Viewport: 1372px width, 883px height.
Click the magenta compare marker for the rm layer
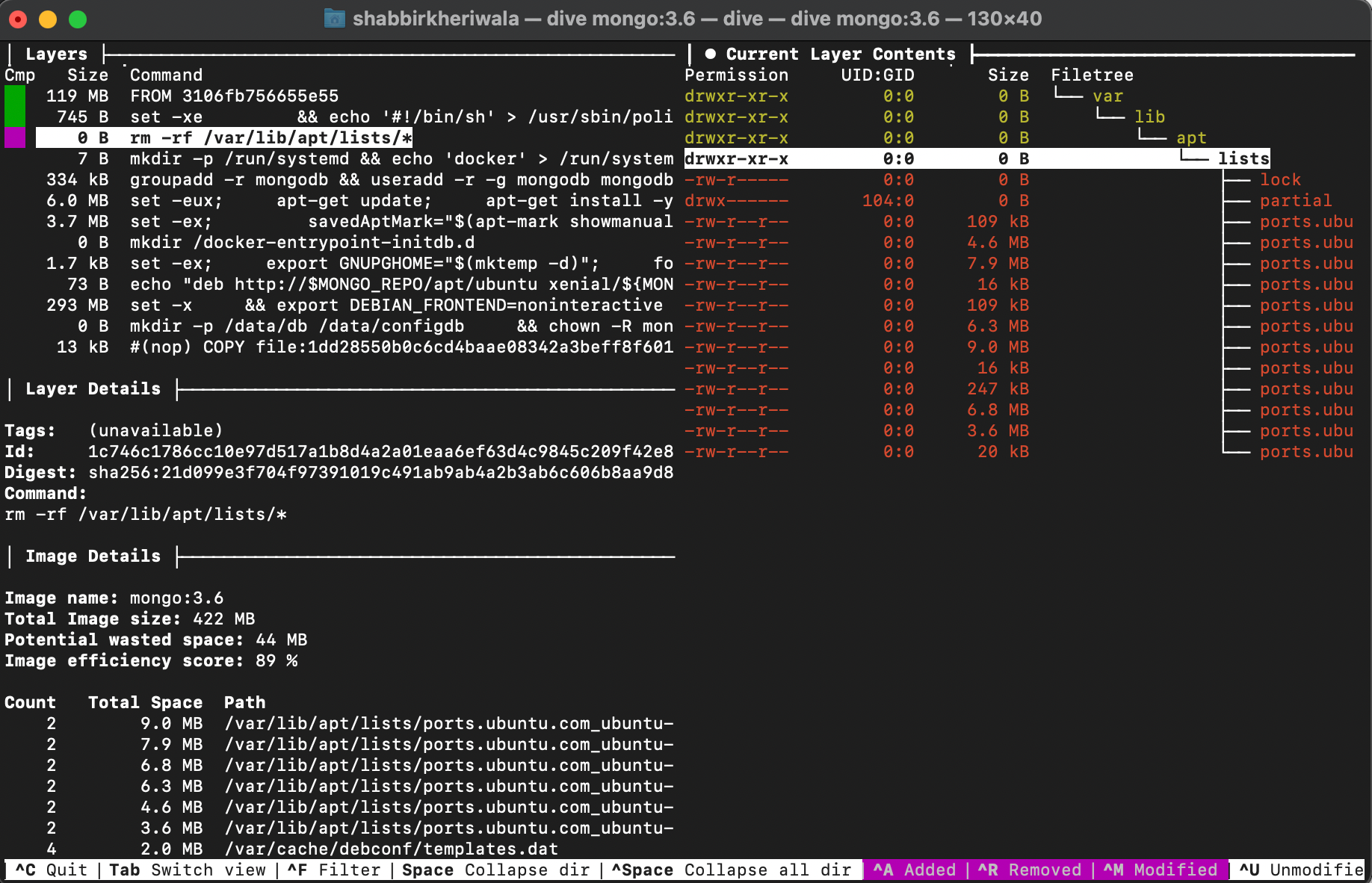(x=15, y=137)
